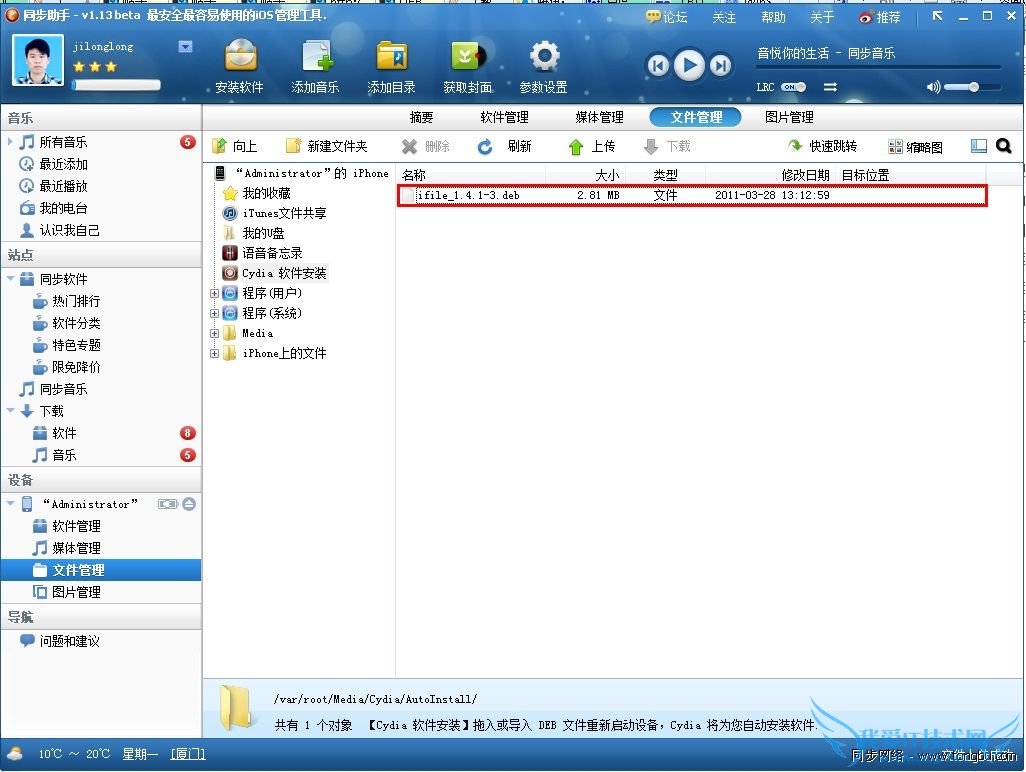Collapse the sidebar 下载 group

[x=10, y=410]
